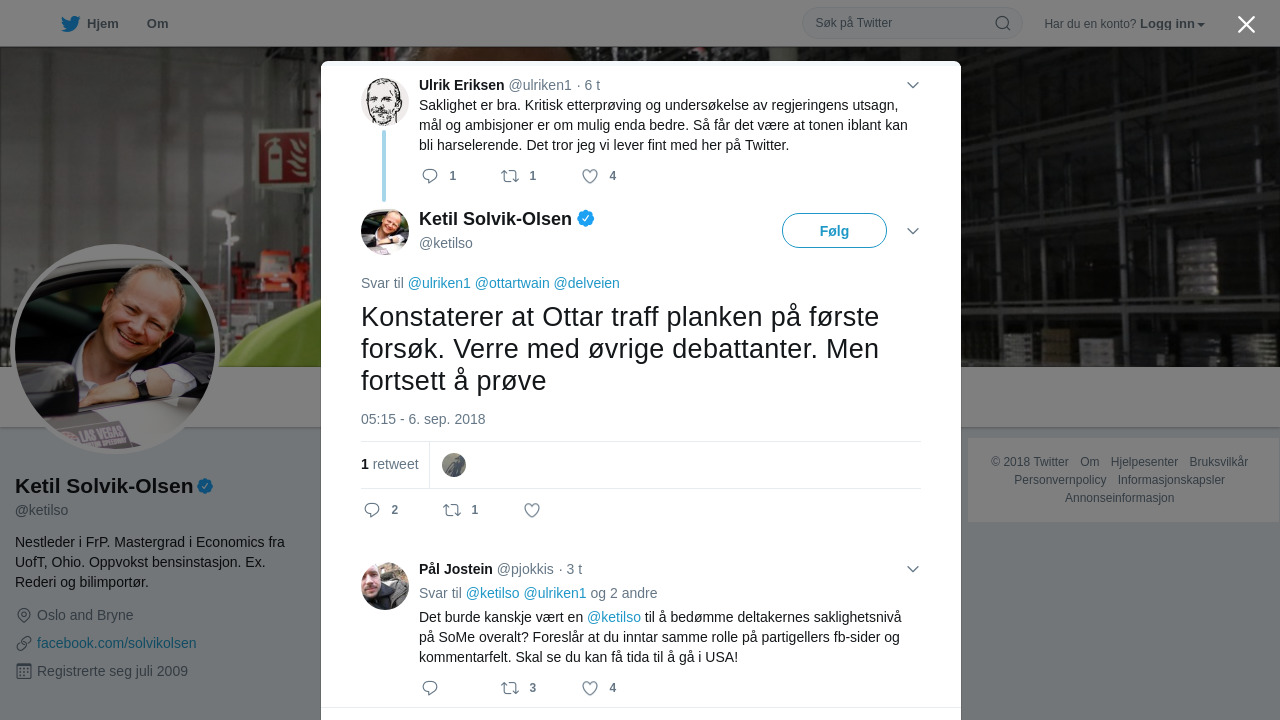
Task: Open the Logg inn dropdown
Action: 1172,24
